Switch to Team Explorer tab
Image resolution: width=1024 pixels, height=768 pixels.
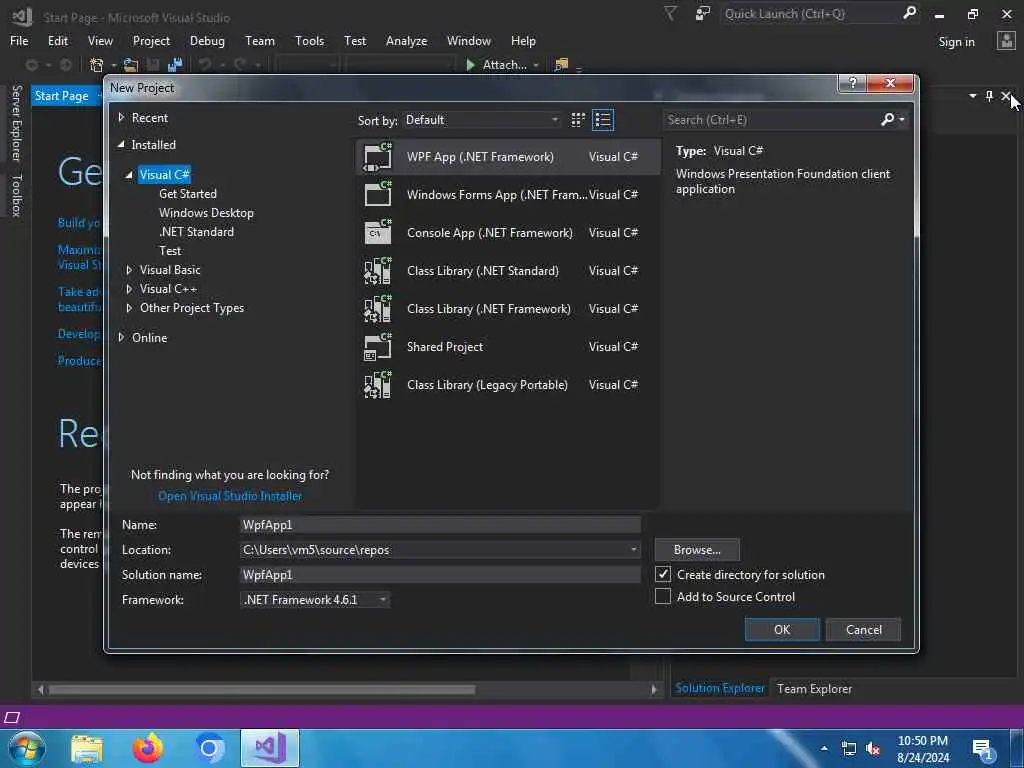coord(814,688)
